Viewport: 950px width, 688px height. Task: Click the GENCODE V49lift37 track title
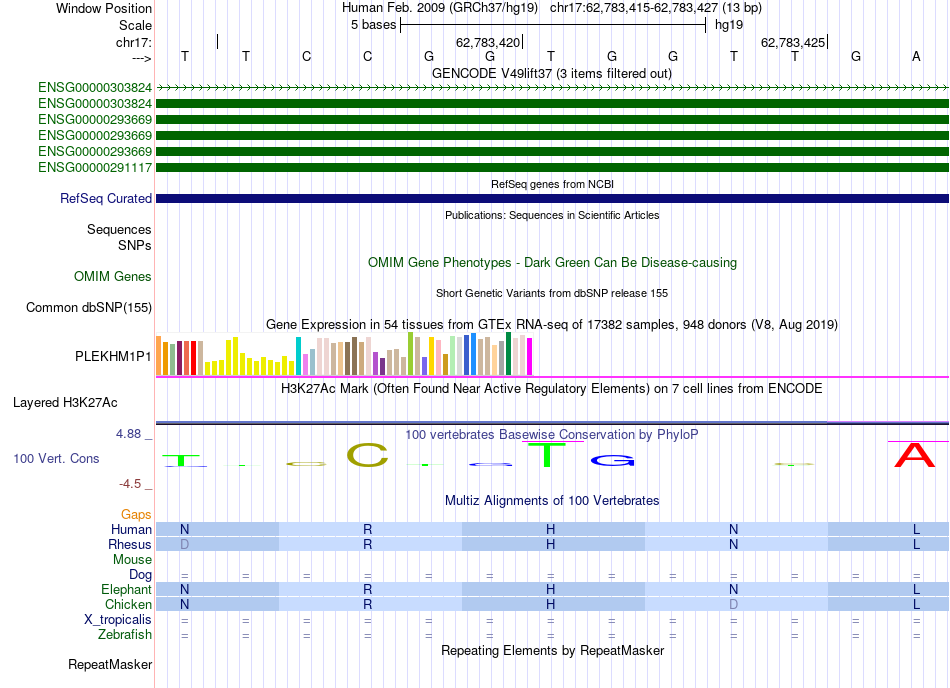point(551,73)
